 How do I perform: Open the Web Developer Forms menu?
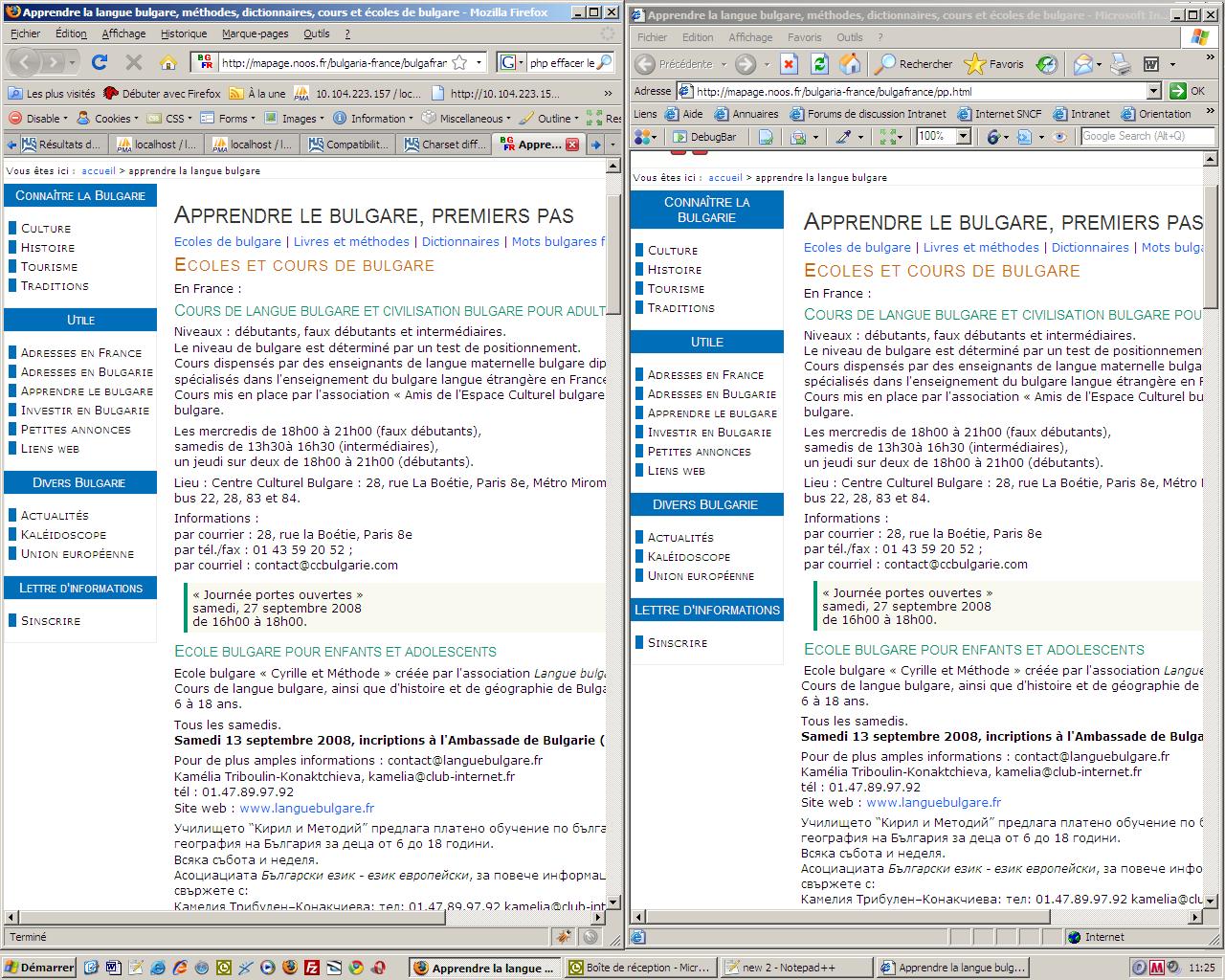(228, 119)
